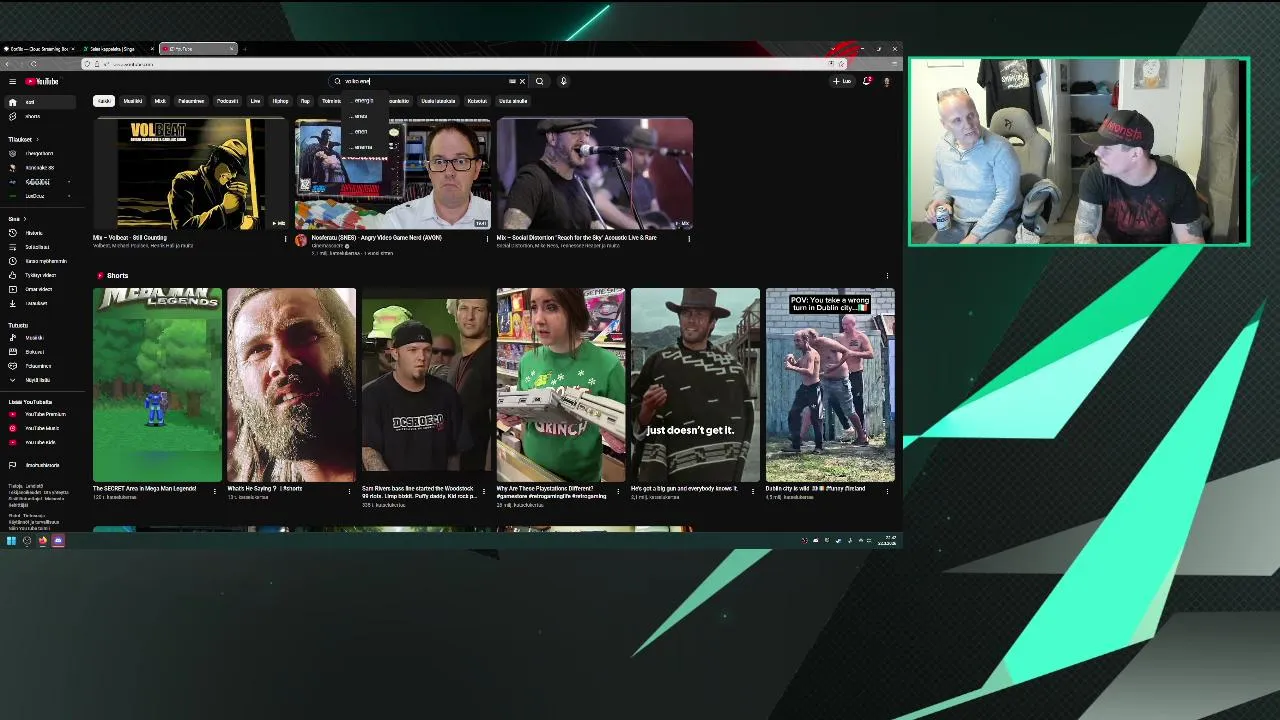This screenshot has width=1280, height=720.
Task: Select the Pelaaminen filter chip
Action: tap(191, 101)
